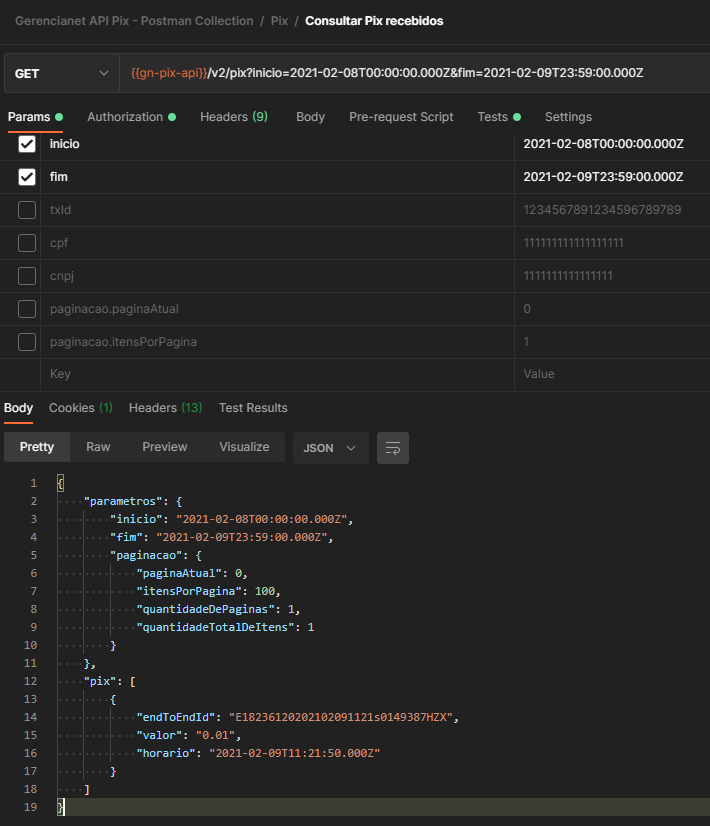
Task: Open the GET method dropdown
Action: pos(62,74)
